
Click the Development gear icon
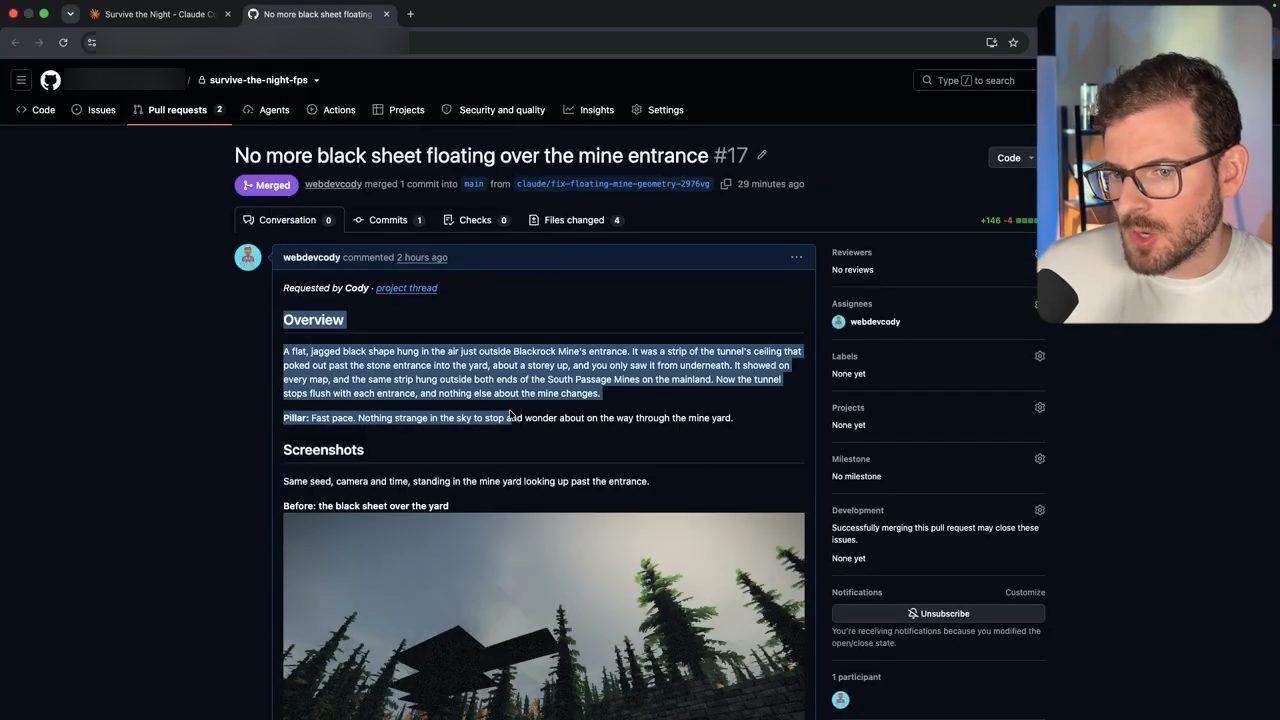pyautogui.click(x=1040, y=510)
